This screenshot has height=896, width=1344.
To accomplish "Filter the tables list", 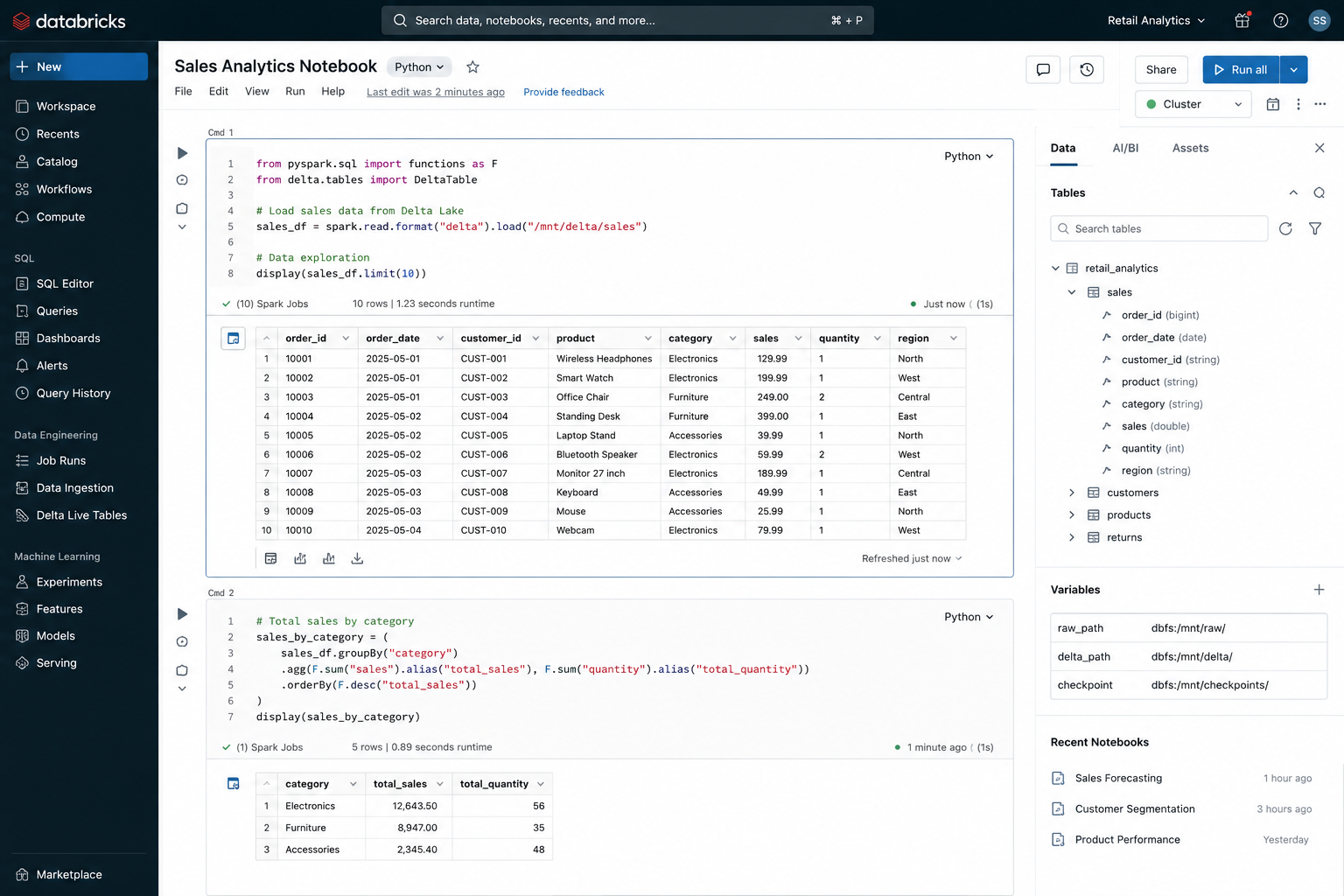I will 1315,228.
